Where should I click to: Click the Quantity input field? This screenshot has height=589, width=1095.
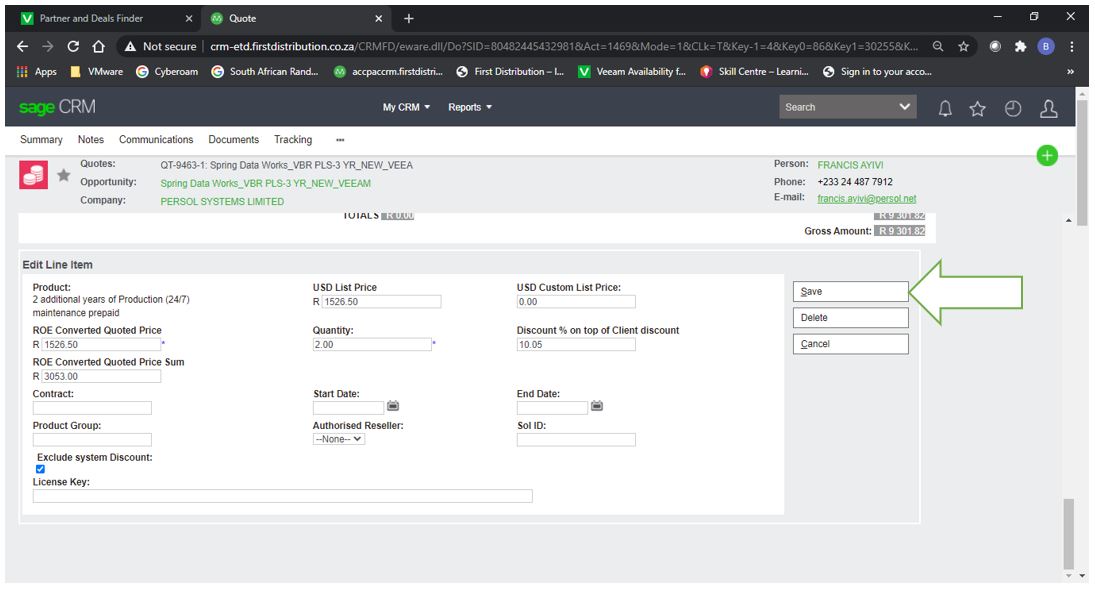point(371,345)
